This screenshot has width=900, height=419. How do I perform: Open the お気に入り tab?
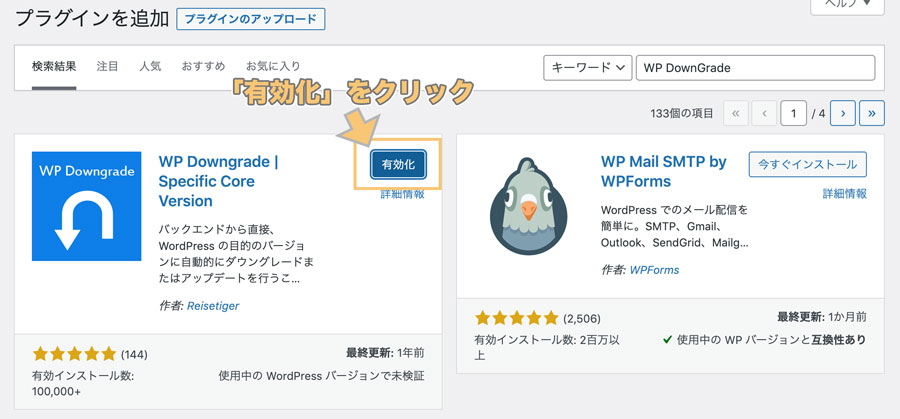pyautogui.click(x=273, y=66)
